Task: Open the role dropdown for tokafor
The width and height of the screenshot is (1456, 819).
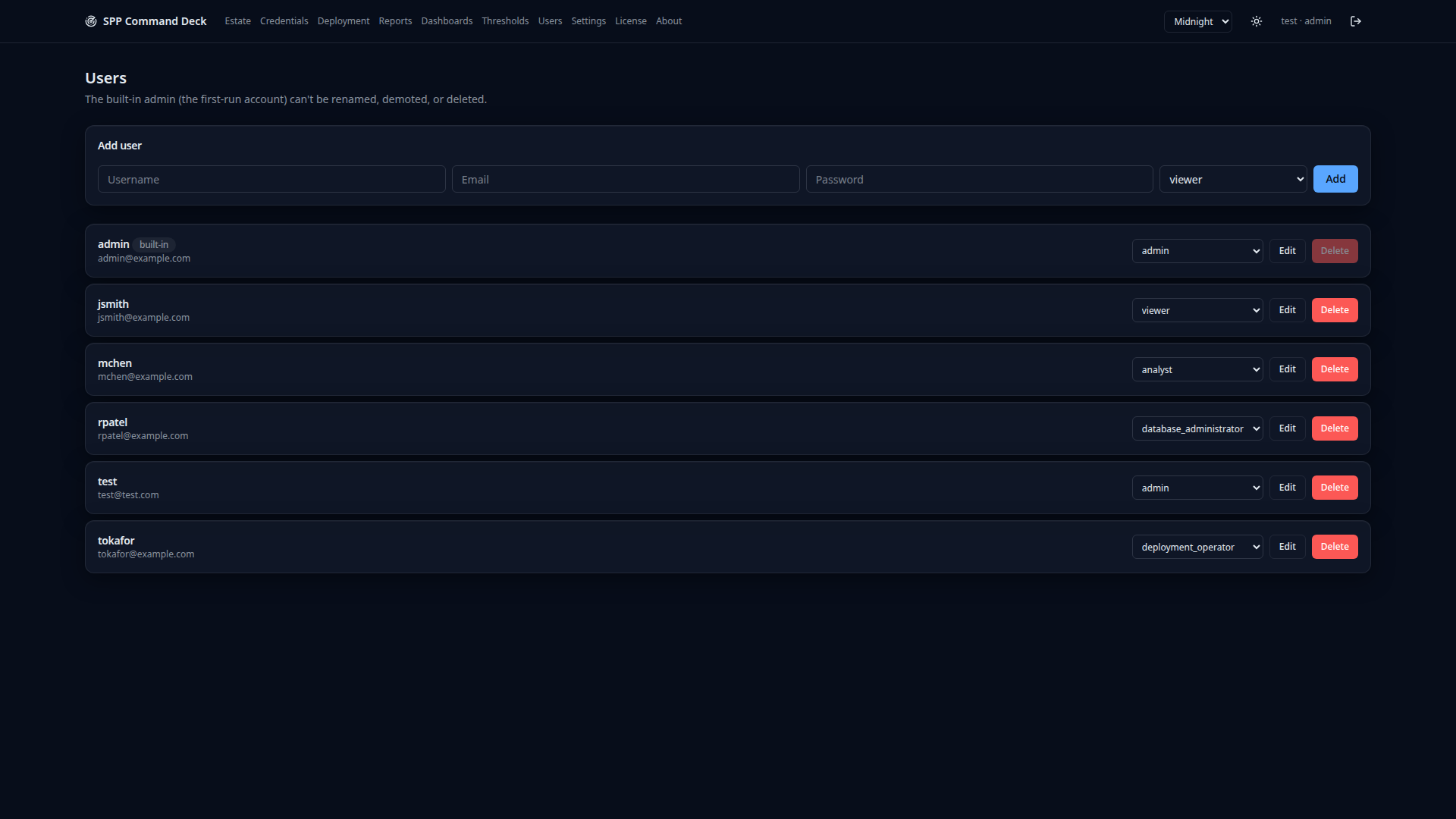Action: tap(1197, 547)
